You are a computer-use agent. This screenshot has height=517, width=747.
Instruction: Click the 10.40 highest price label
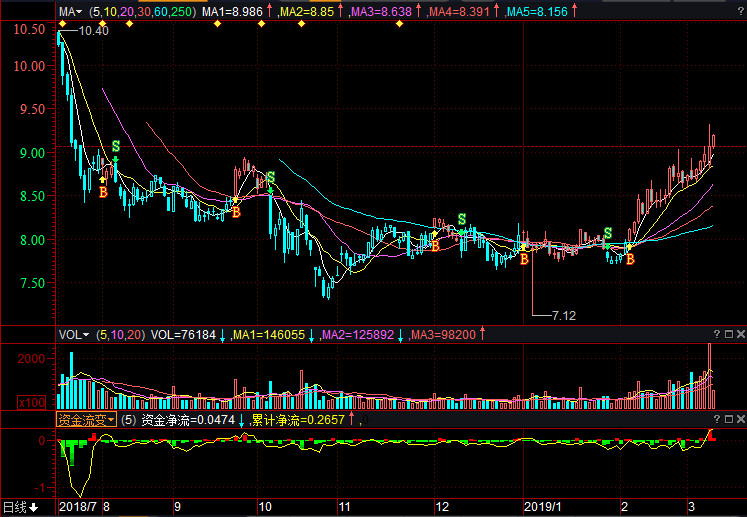tap(92, 32)
